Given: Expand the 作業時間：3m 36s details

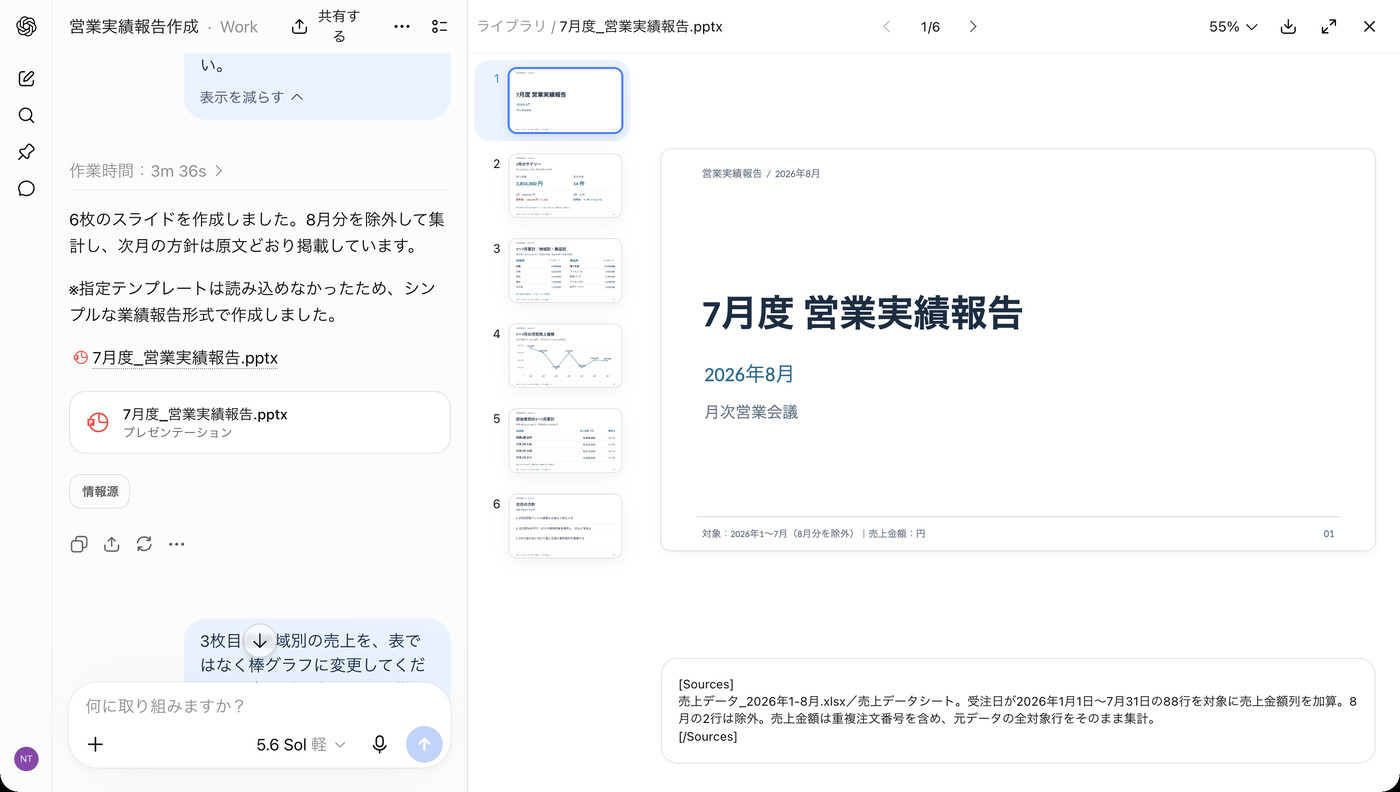Looking at the screenshot, I should (x=146, y=171).
